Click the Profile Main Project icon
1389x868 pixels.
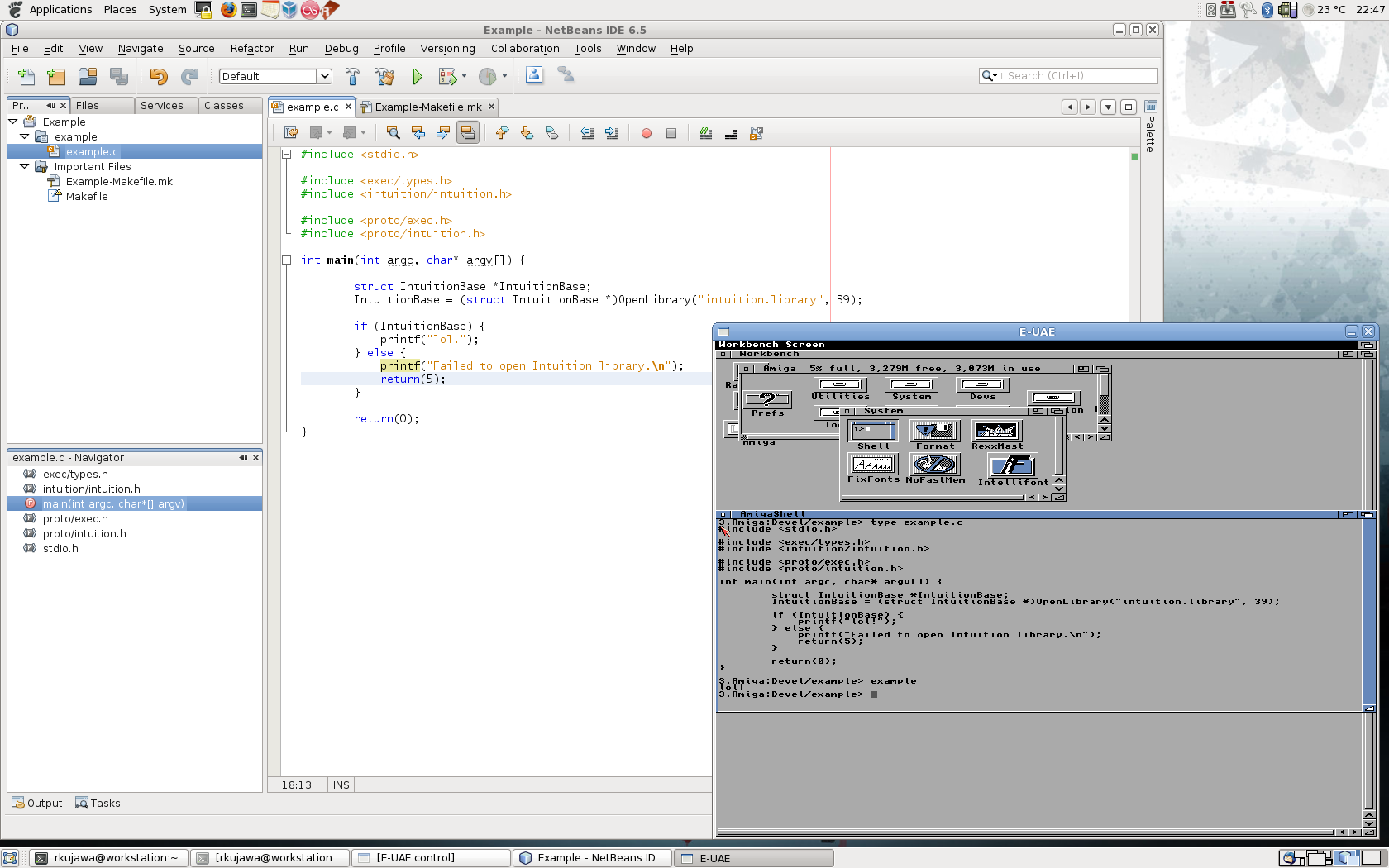tap(488, 76)
